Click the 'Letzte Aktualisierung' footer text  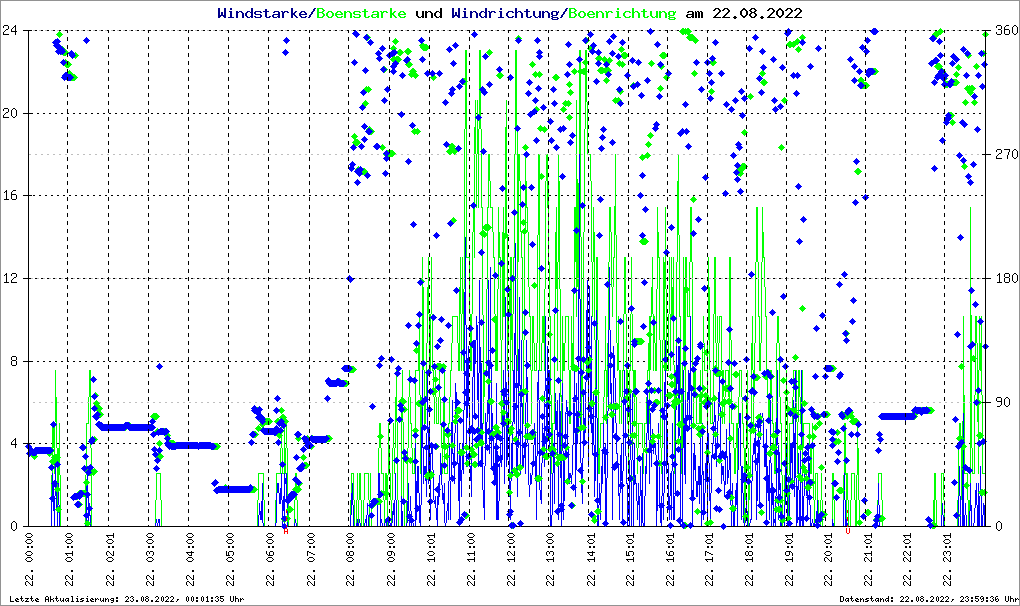(127, 599)
